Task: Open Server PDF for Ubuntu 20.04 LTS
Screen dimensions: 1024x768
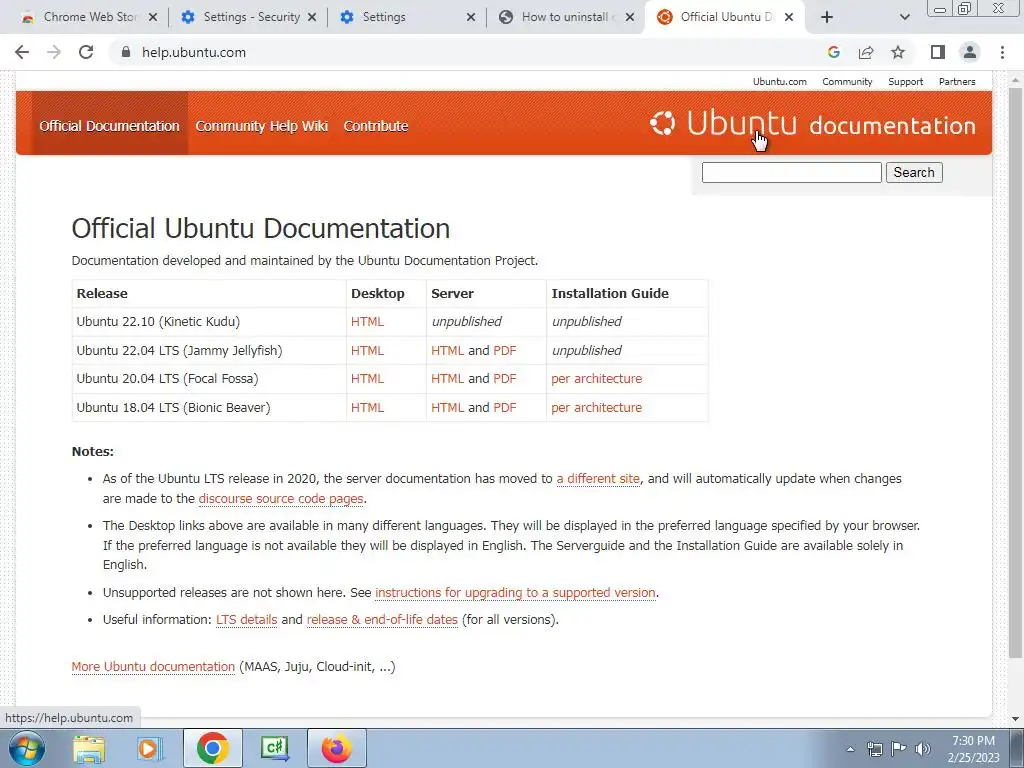Action: 505,379
